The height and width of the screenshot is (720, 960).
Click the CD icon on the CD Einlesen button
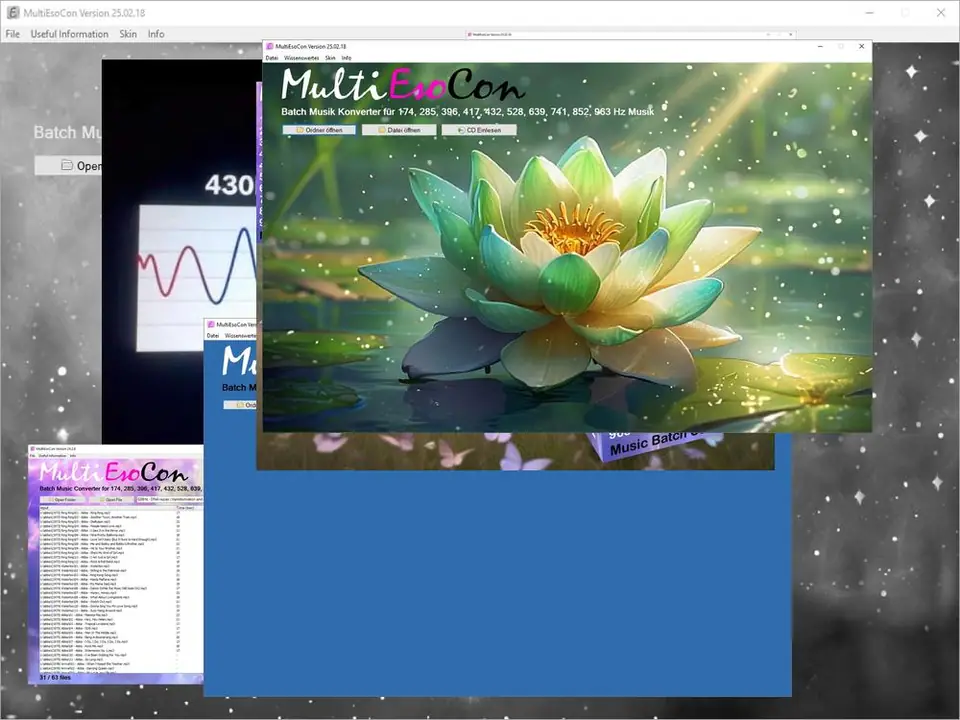tap(461, 130)
